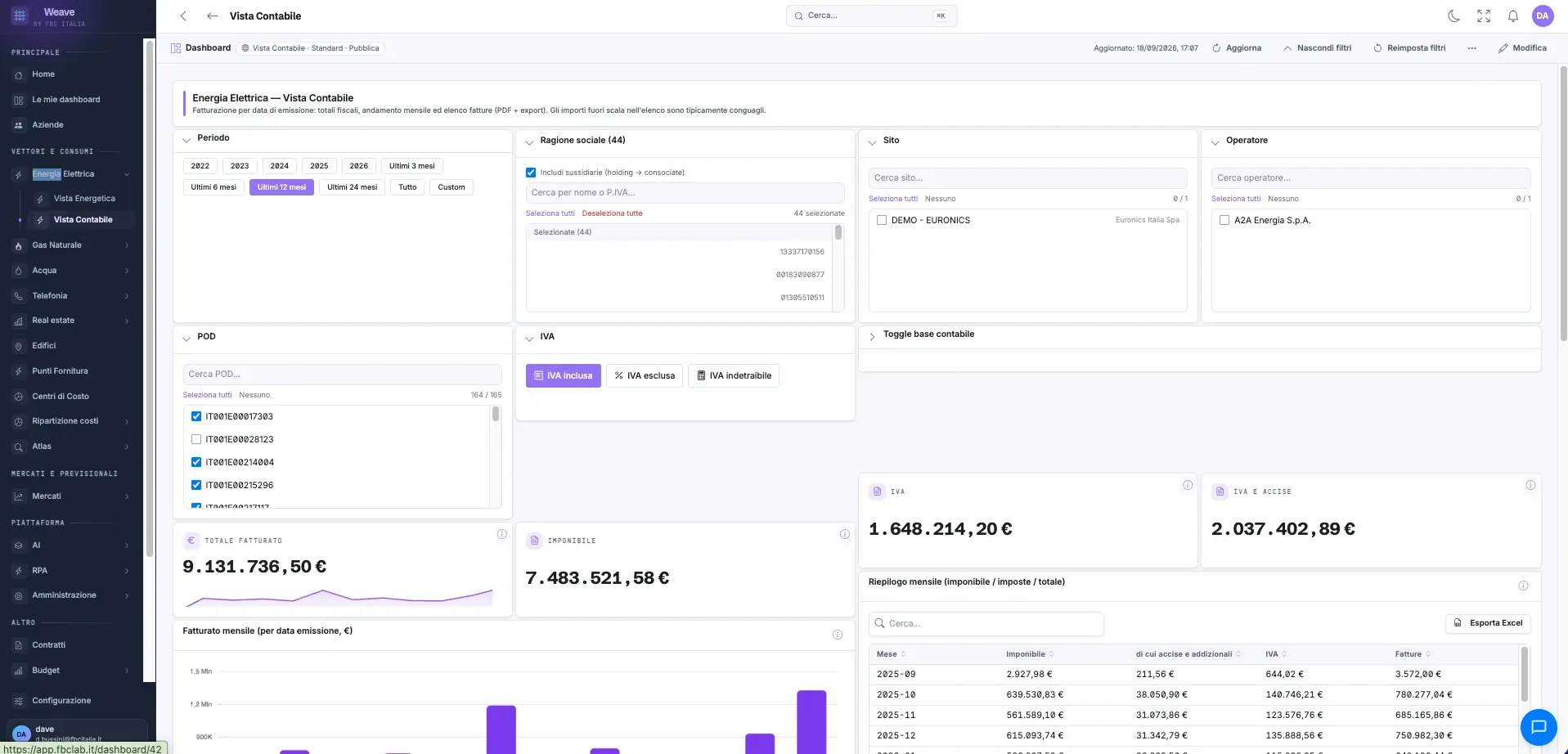Collapse the POD filter panel
Screen dimensions: 1568x754
point(186,339)
